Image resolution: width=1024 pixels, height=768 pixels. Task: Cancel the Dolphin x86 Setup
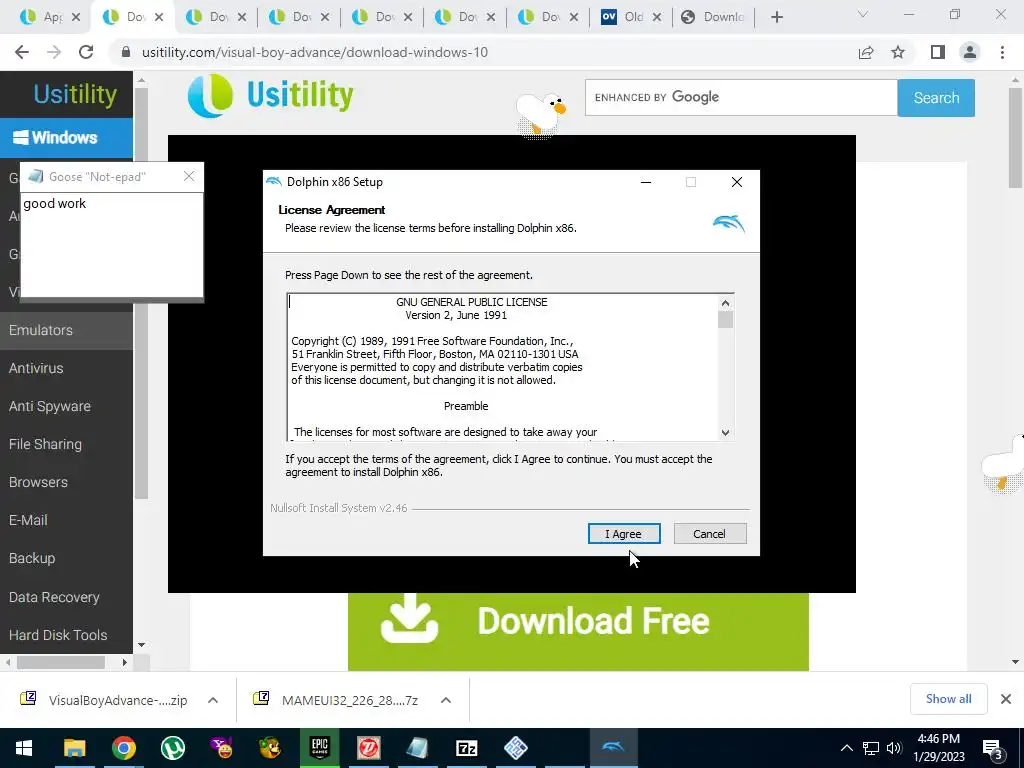coord(709,534)
